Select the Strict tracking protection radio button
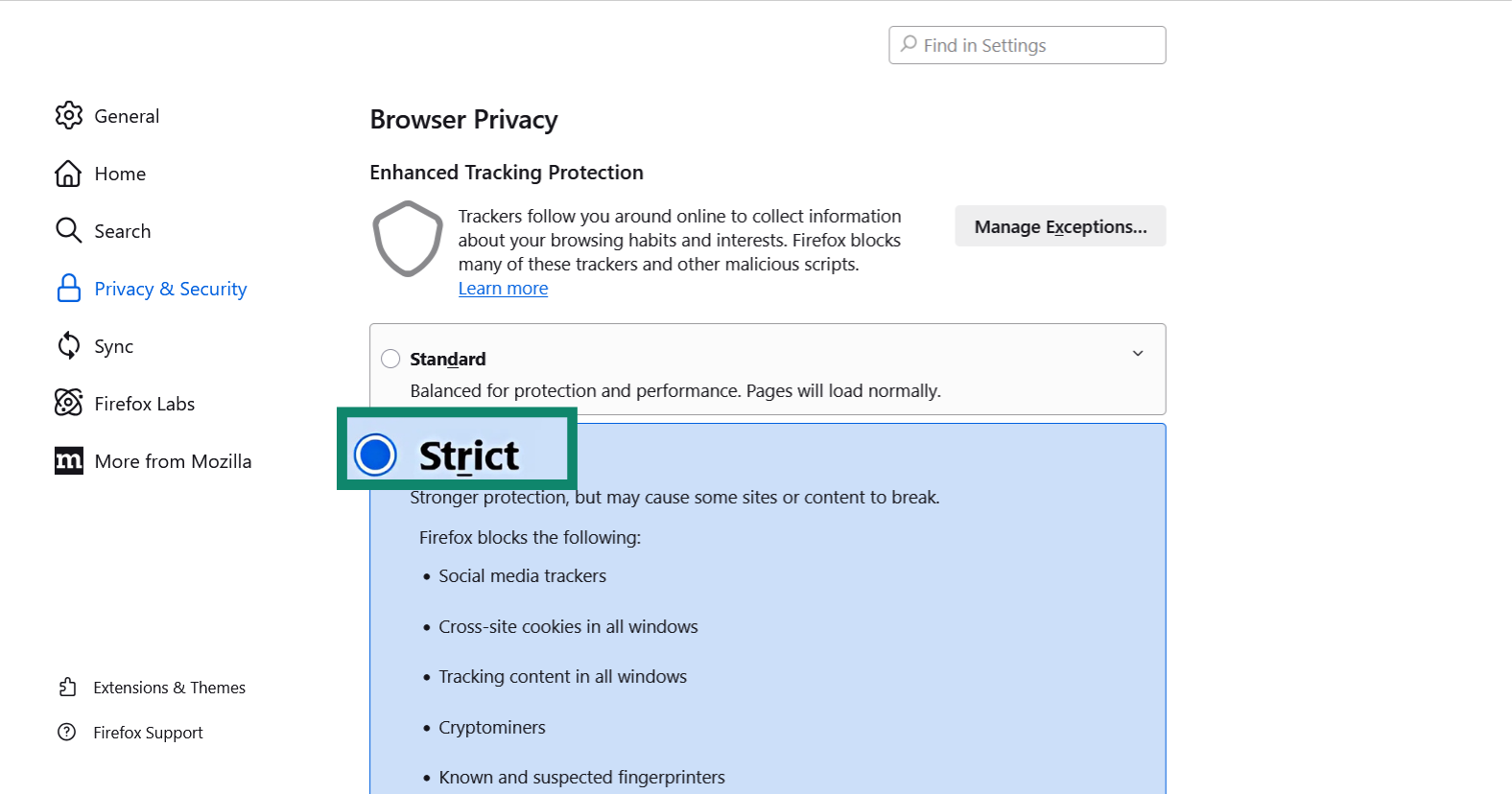1512x794 pixels. pos(375,455)
